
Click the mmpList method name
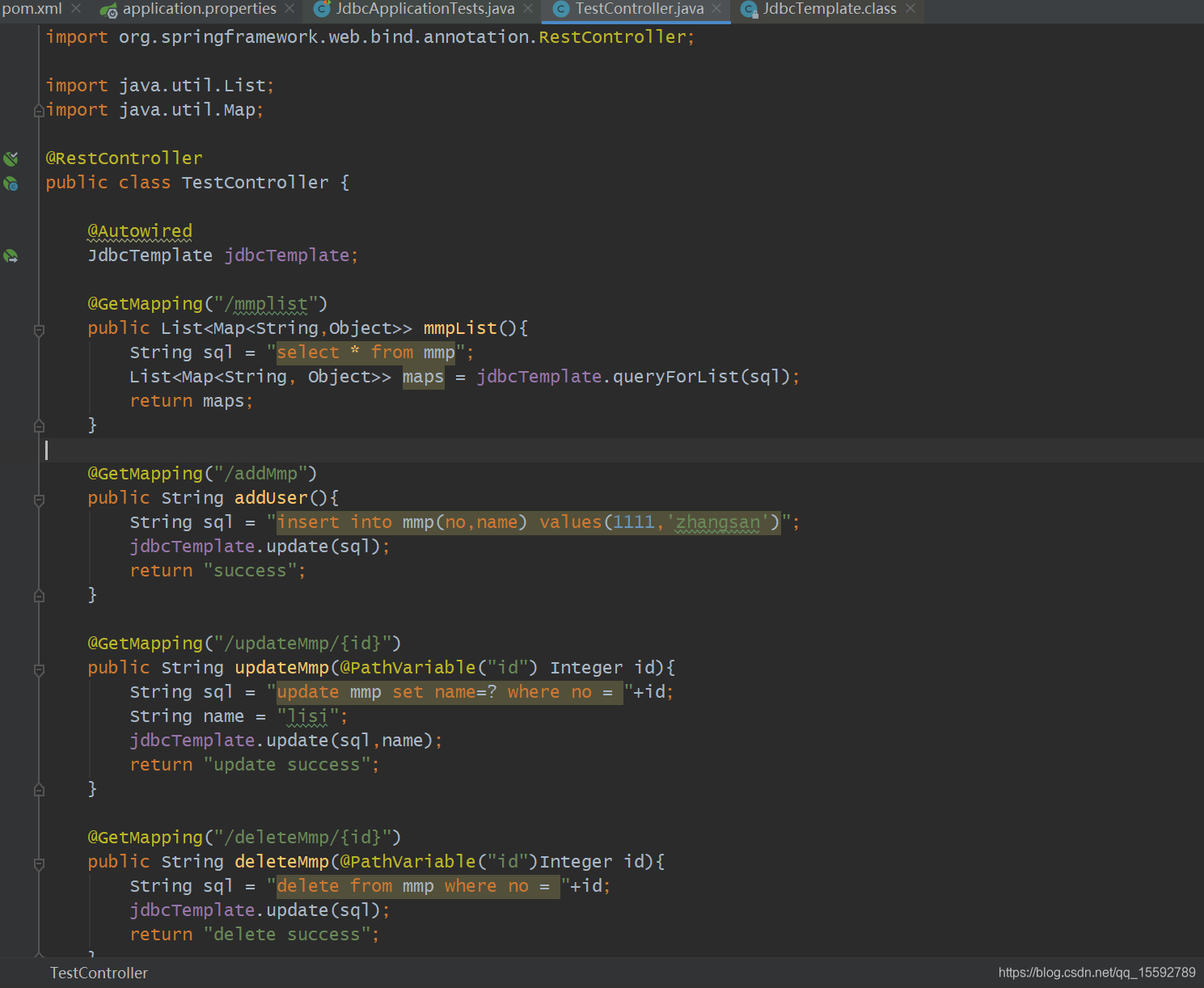460,328
